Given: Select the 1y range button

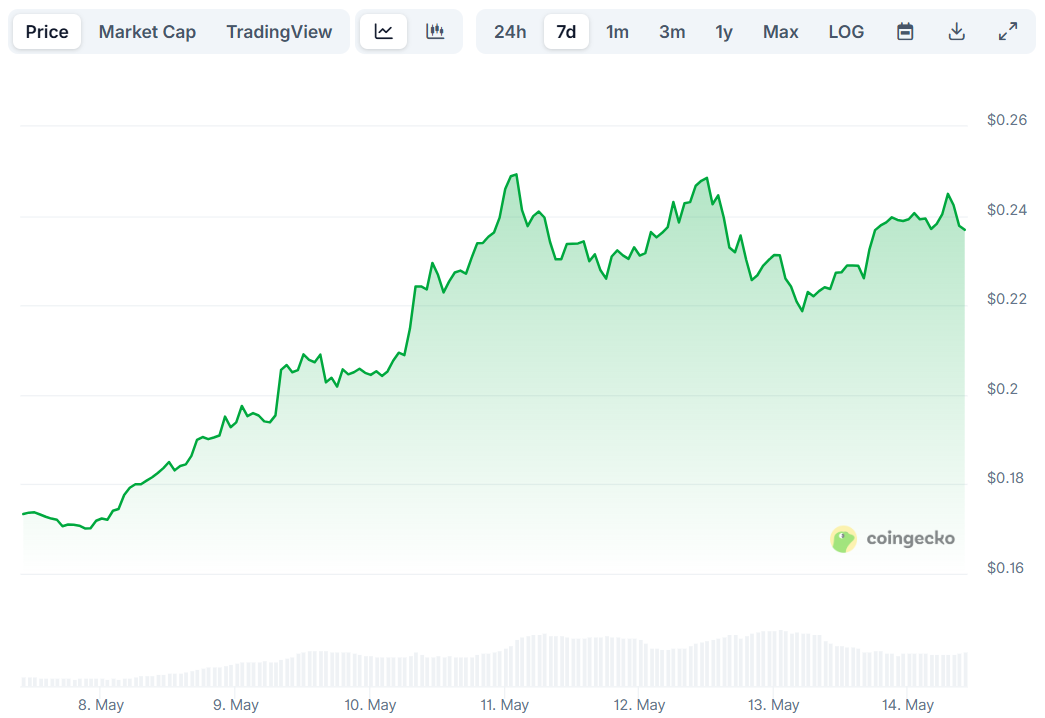Looking at the screenshot, I should point(724,31).
